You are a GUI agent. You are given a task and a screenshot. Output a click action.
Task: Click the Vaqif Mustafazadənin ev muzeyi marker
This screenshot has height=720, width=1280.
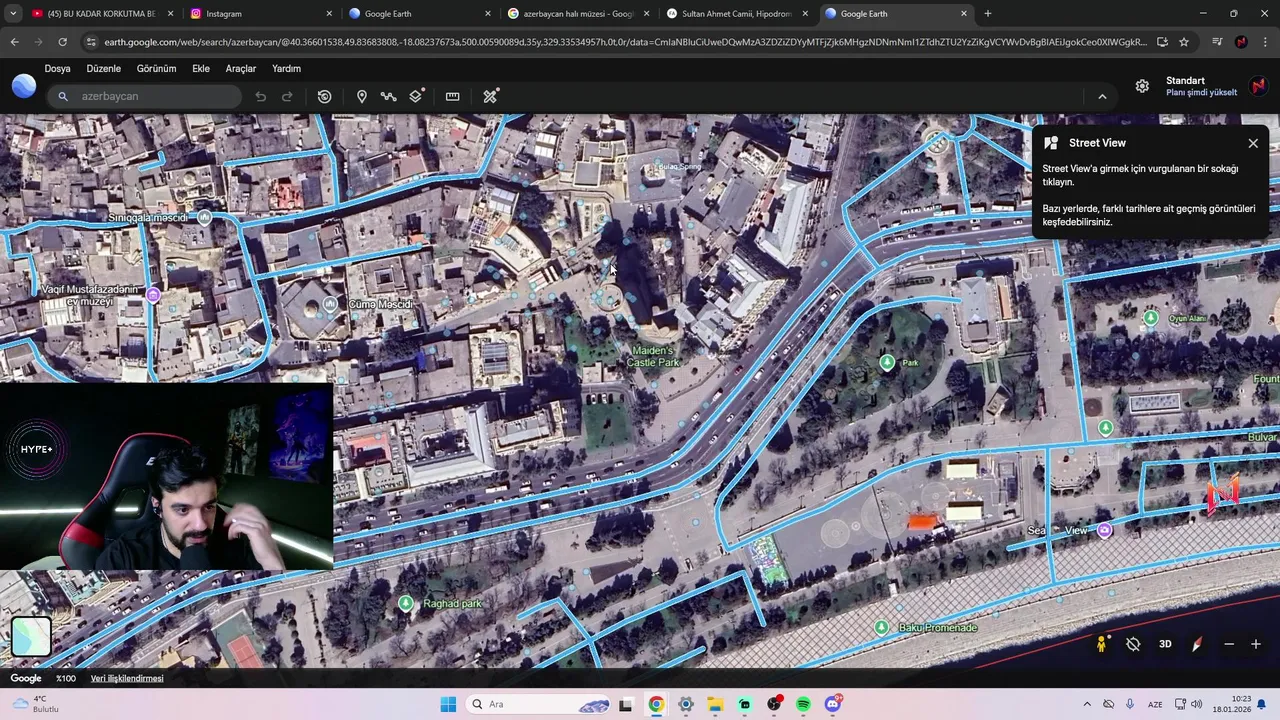point(152,295)
